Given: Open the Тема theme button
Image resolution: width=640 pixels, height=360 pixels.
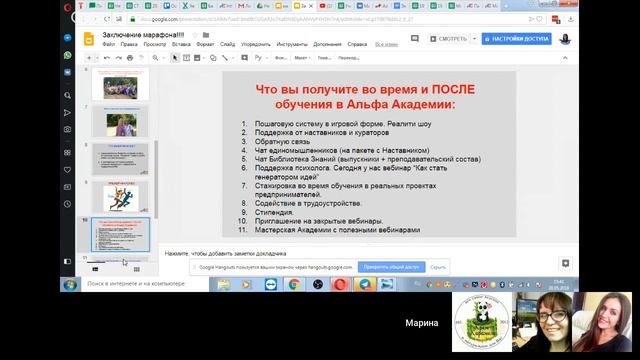Looking at the screenshot, I should 324,58.
